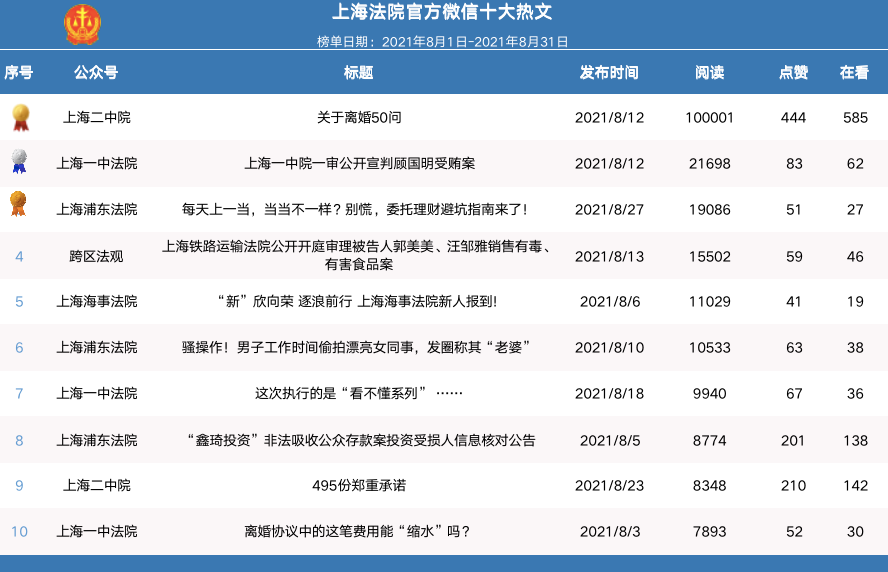Click like count 201

(x=793, y=440)
